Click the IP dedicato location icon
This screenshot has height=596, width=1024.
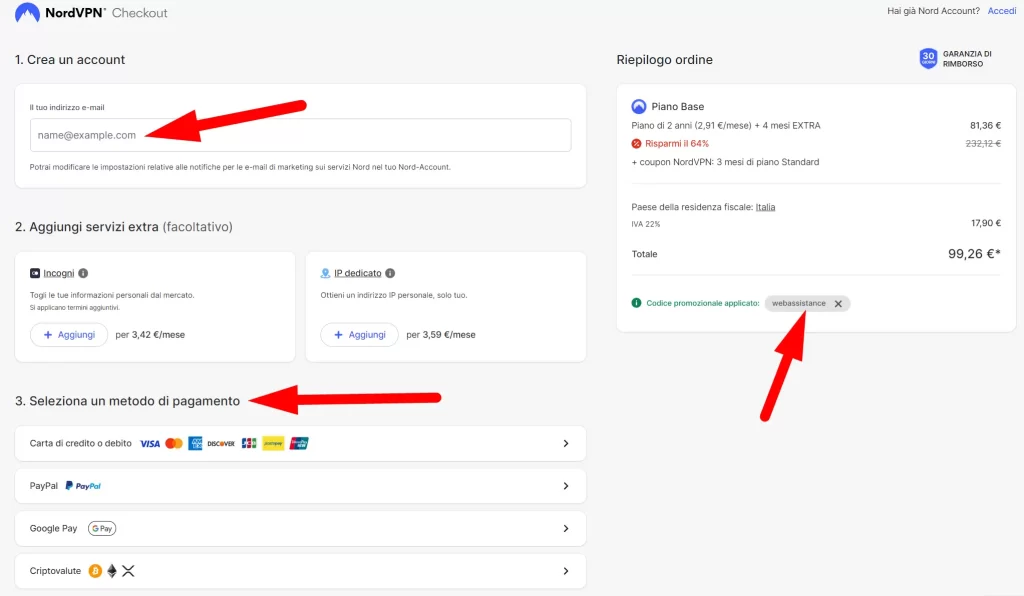325,273
